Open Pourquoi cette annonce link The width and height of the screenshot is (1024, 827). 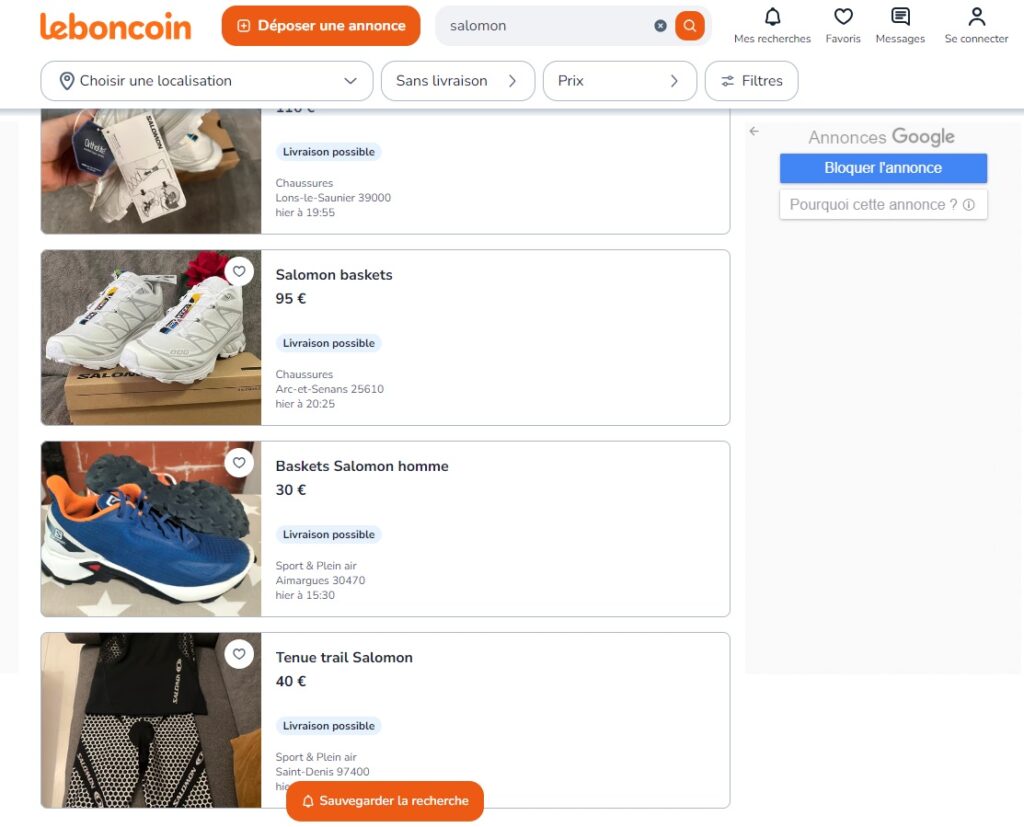pos(883,204)
